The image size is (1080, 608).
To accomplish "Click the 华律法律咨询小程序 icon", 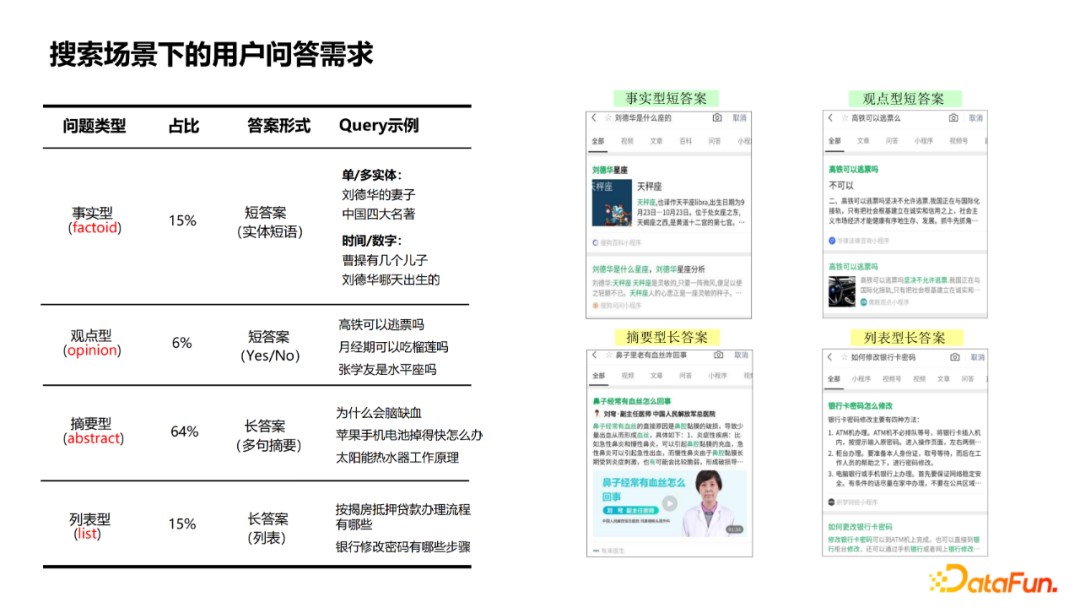I will (831, 240).
